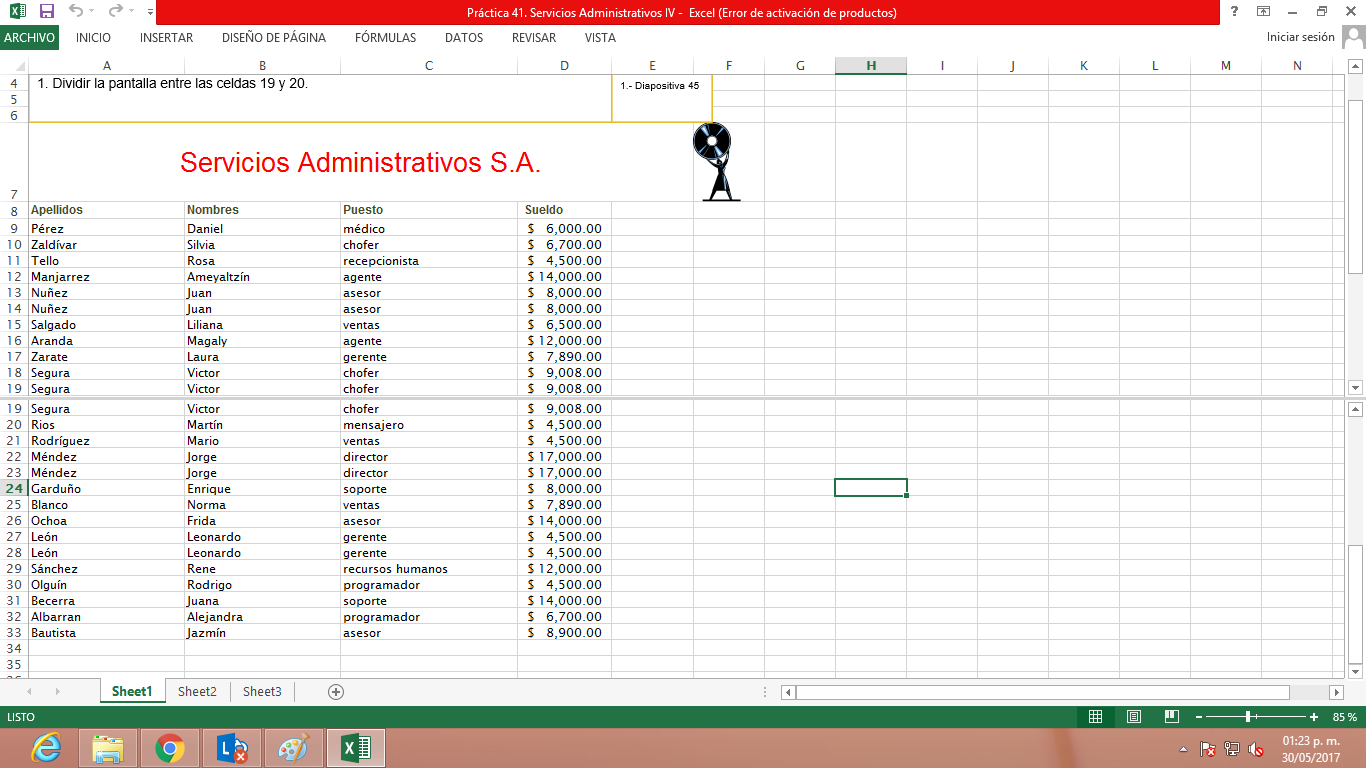Viewport: 1366px width, 768px height.
Task: Click the Normal view icon in status bar
Action: [1095, 717]
